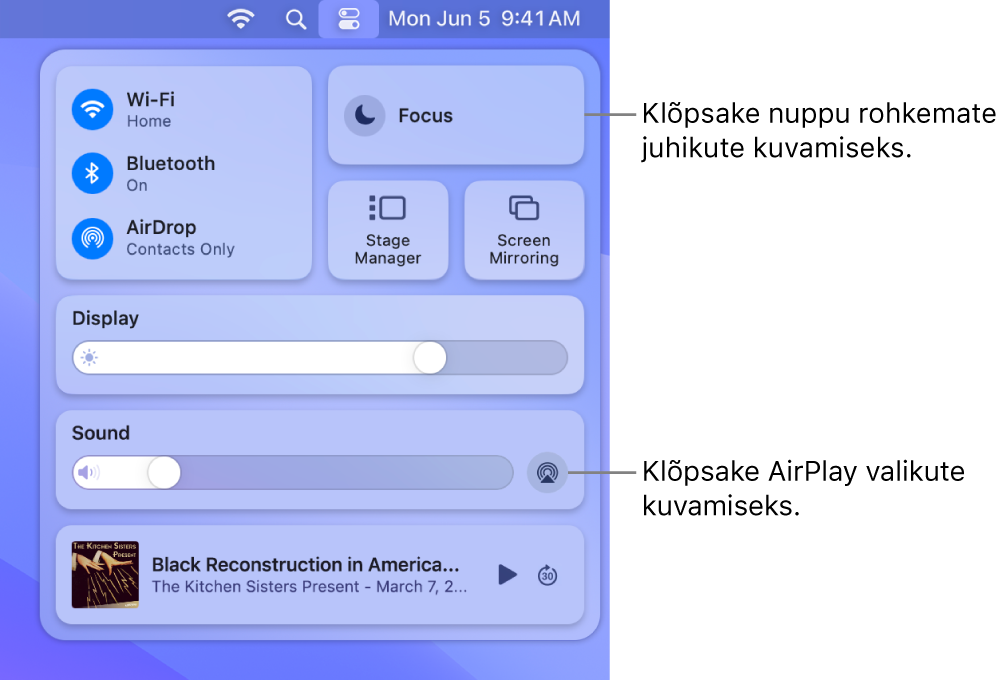The image size is (1005, 681).
Task: Open the Kitchen Sisters album artwork
Action: point(105,575)
